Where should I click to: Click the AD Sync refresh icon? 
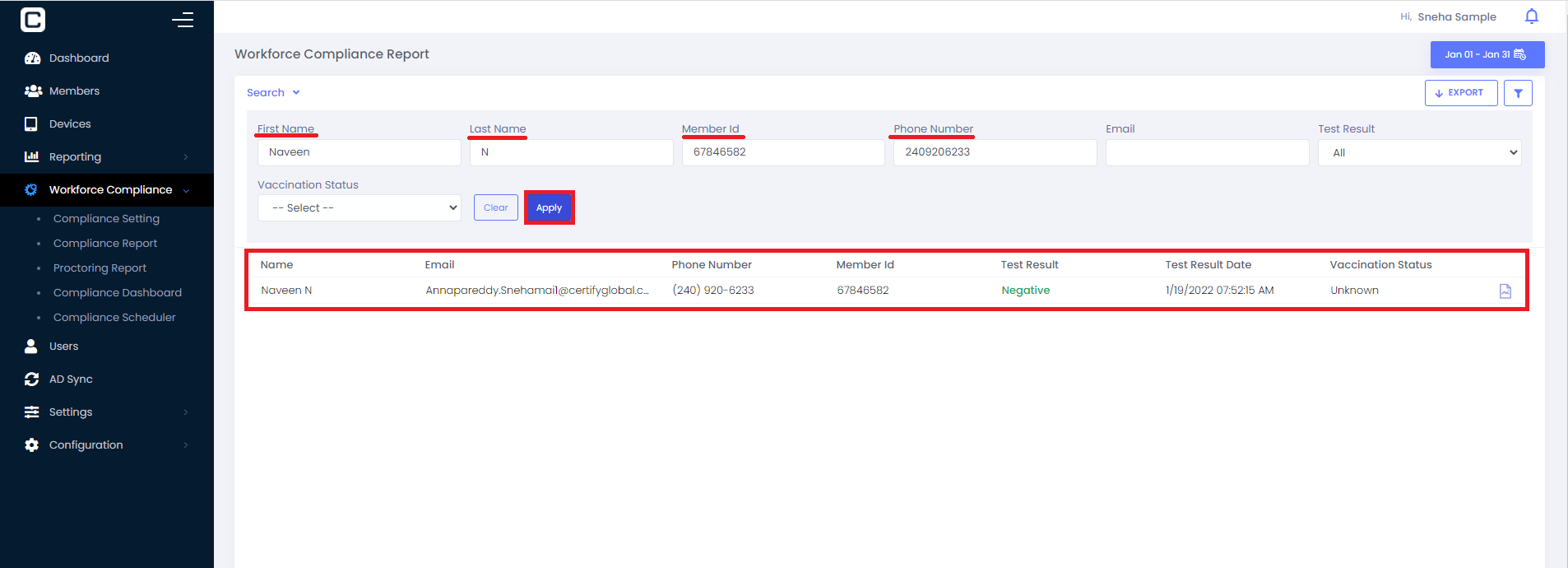pos(31,379)
